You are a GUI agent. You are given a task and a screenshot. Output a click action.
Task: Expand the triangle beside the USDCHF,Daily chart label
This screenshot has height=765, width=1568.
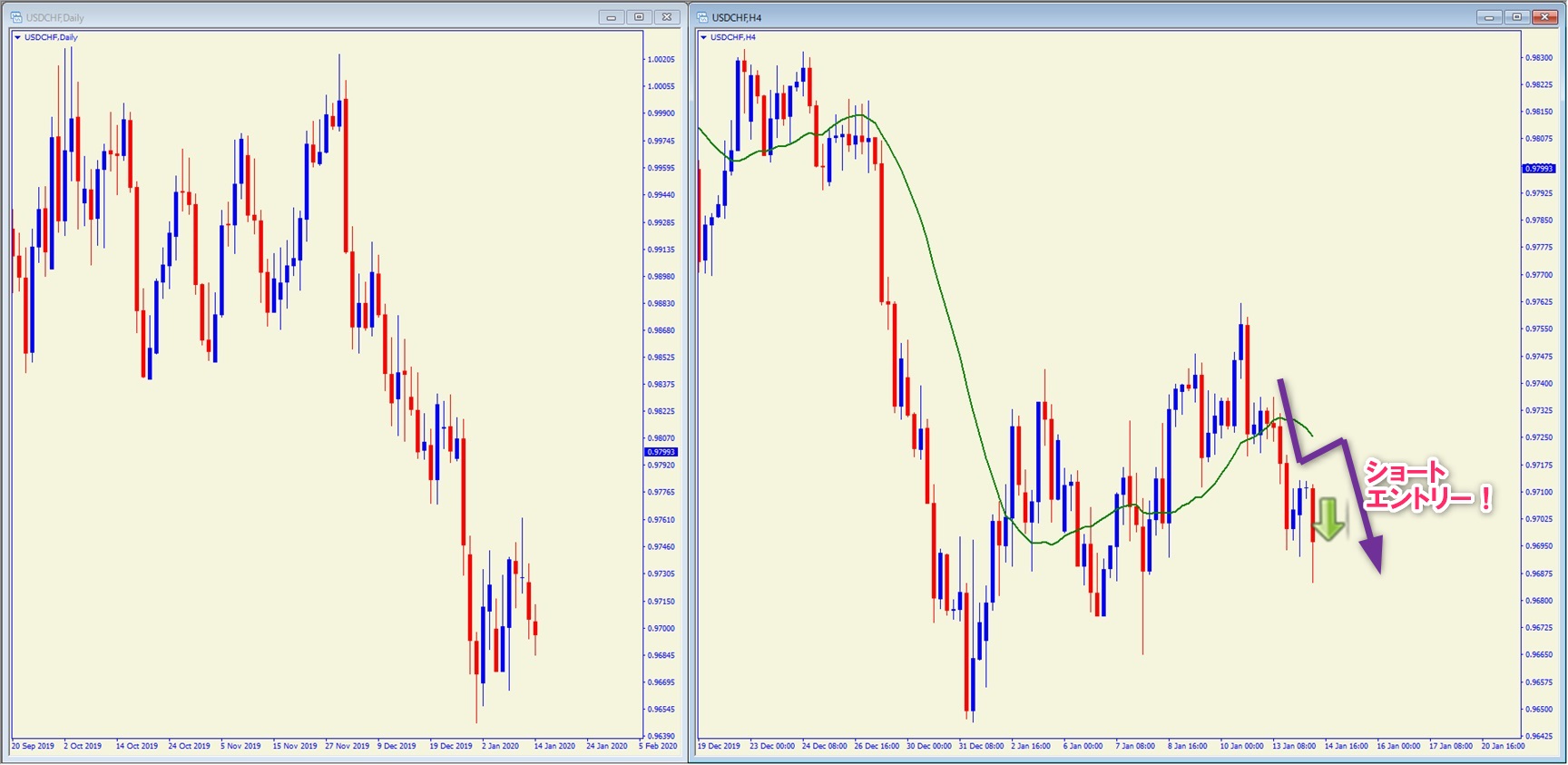pyautogui.click(x=17, y=37)
